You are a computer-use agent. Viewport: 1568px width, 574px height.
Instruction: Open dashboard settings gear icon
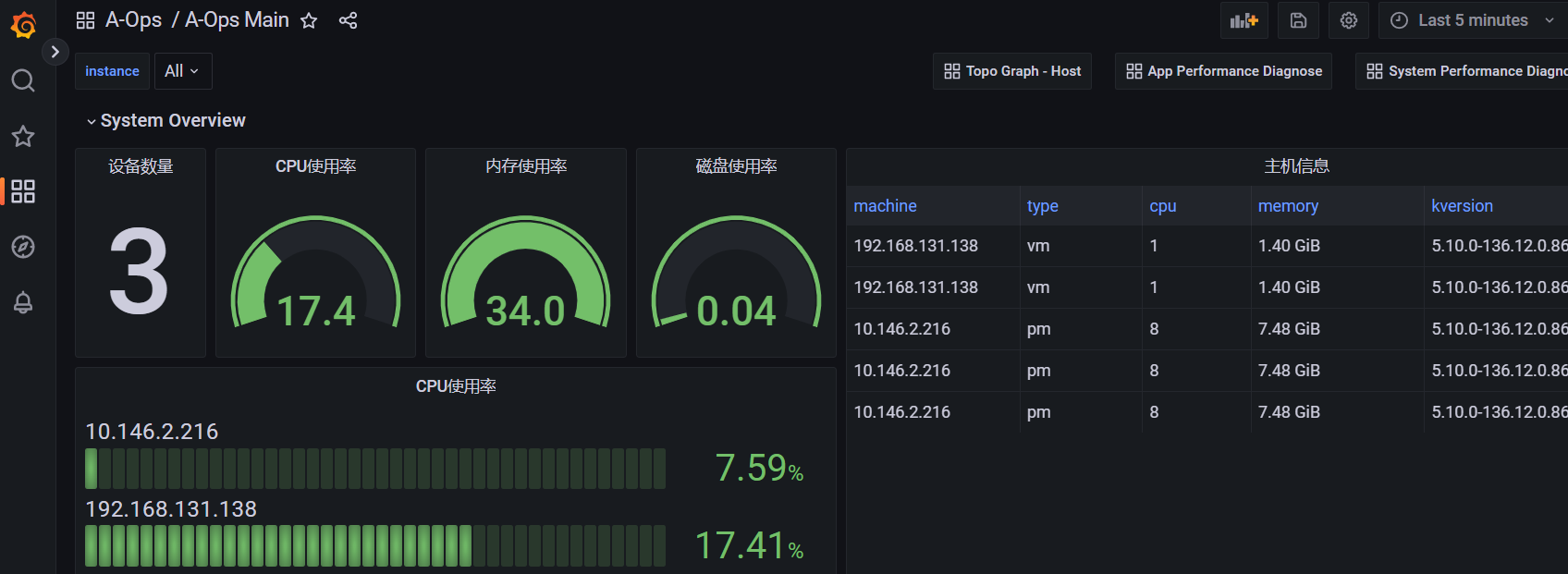pos(1349,20)
